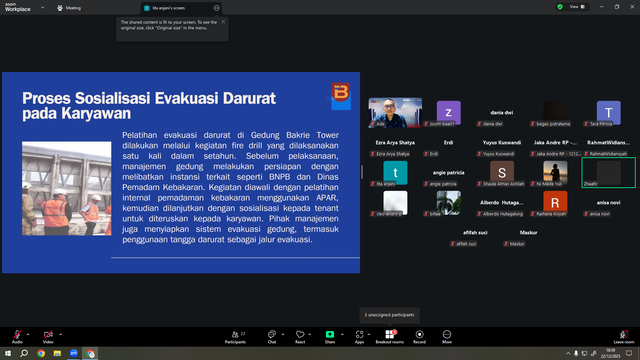
Task: Select the cleo andro participant tile
Action: tap(395, 202)
